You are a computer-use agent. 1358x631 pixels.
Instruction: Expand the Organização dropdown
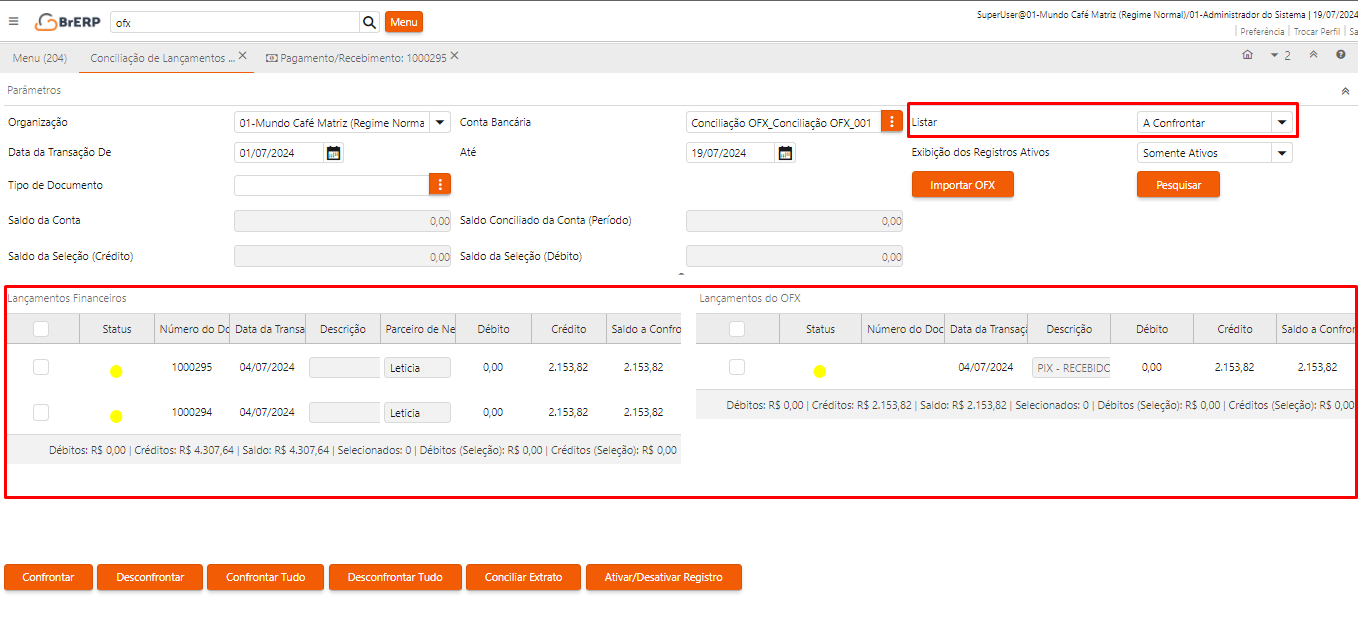(x=440, y=123)
